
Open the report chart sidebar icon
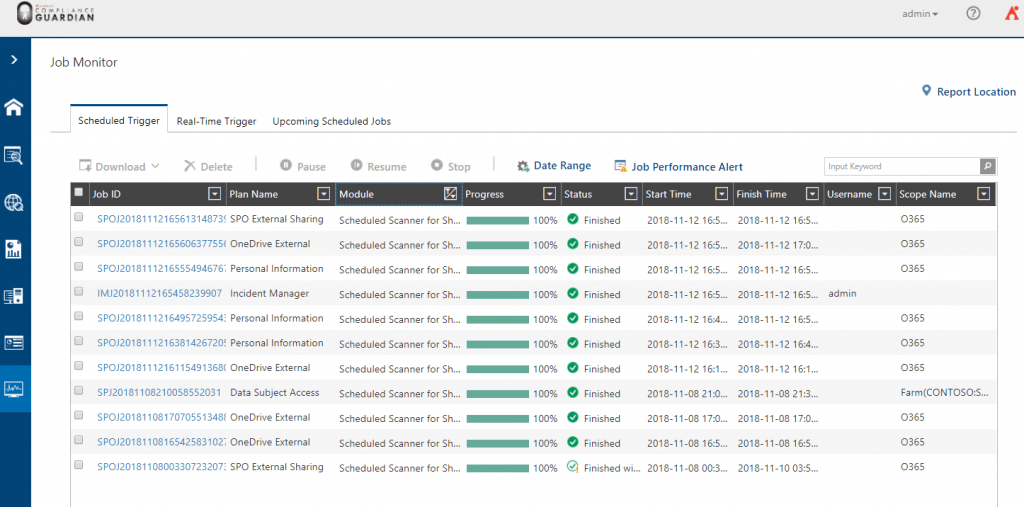tap(14, 249)
